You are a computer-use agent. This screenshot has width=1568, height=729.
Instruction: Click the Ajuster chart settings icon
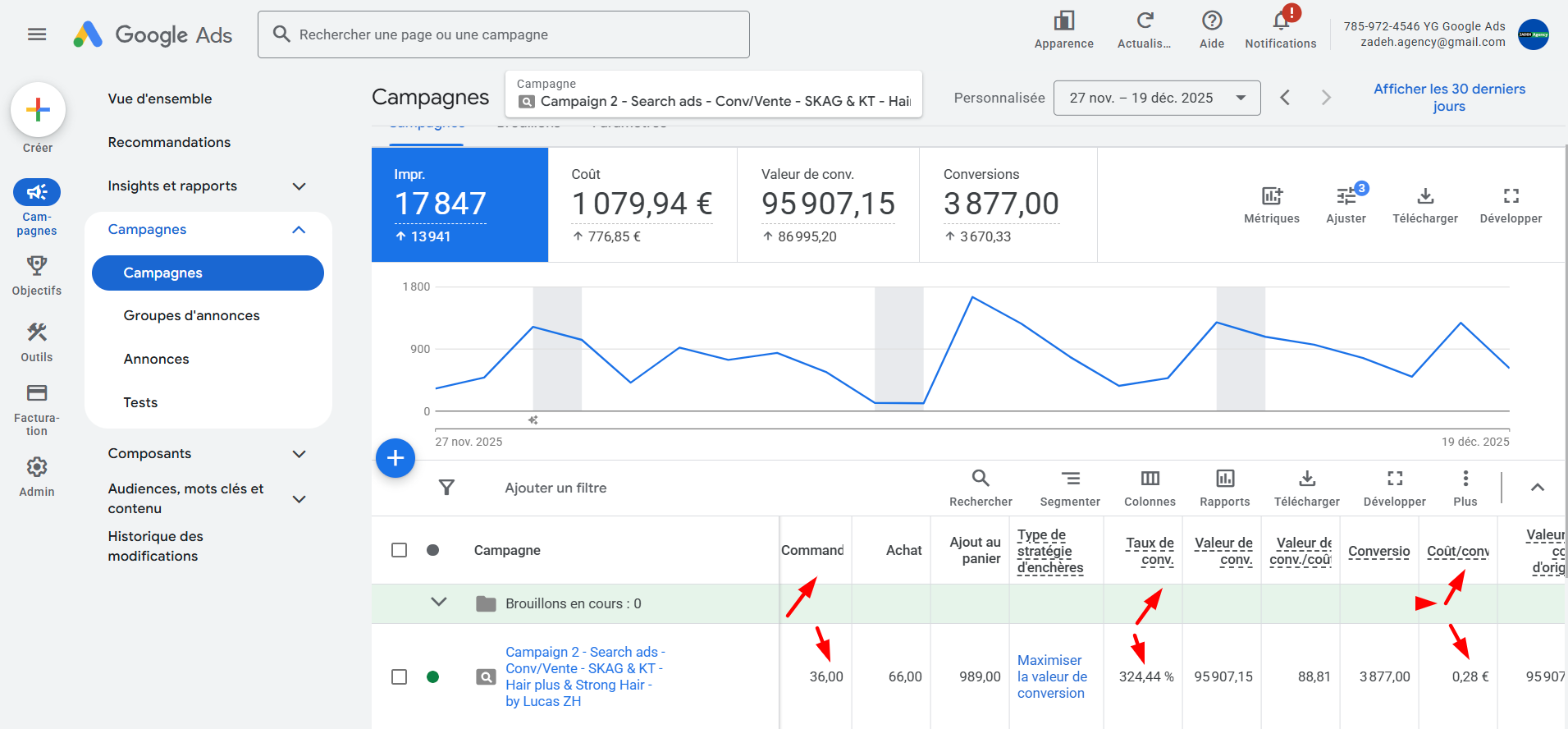tap(1346, 197)
